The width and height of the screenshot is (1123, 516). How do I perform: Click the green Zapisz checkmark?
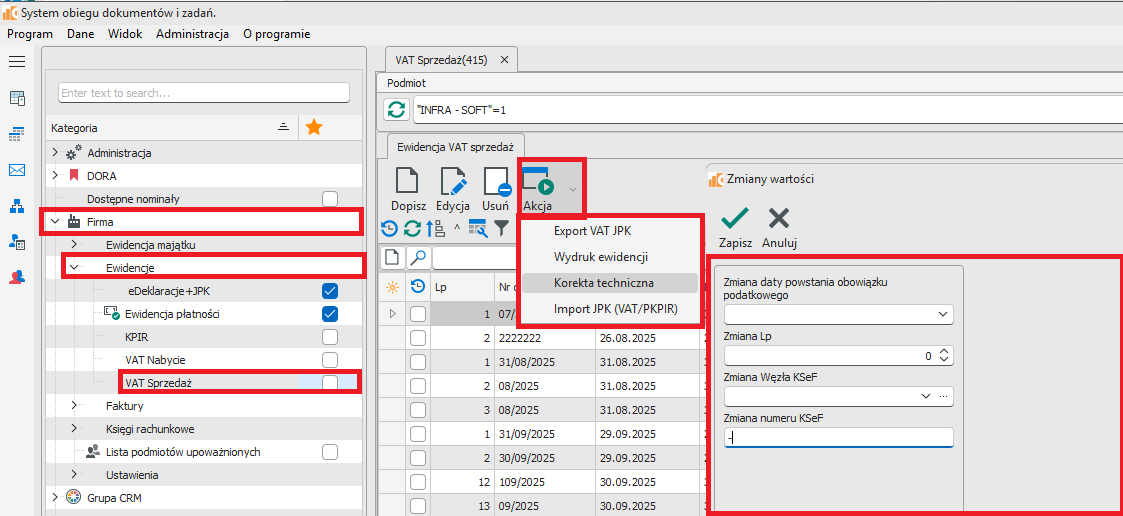[735, 218]
